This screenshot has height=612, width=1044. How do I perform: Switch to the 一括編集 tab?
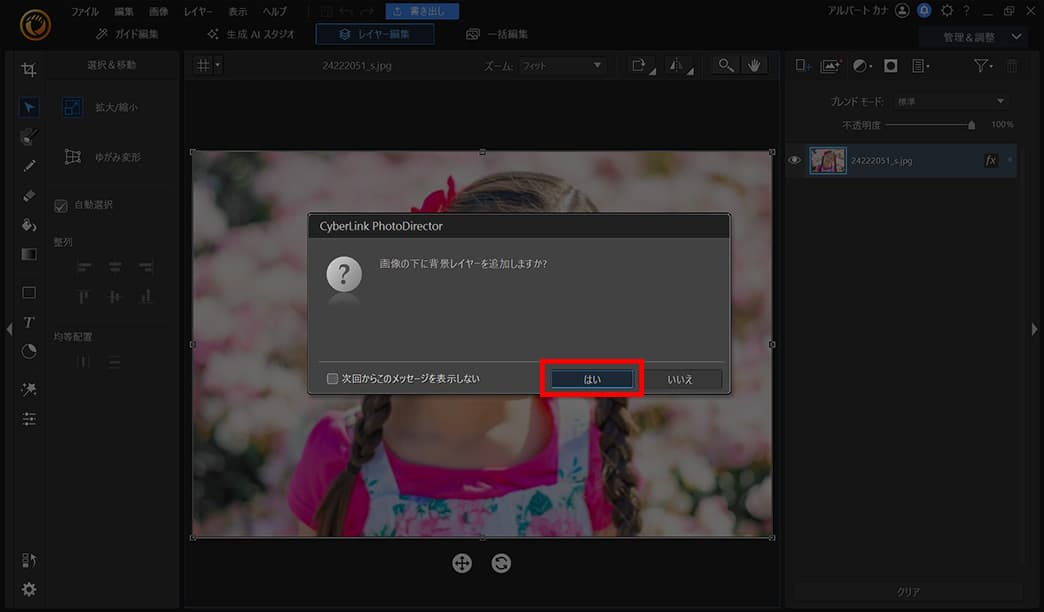coord(500,33)
